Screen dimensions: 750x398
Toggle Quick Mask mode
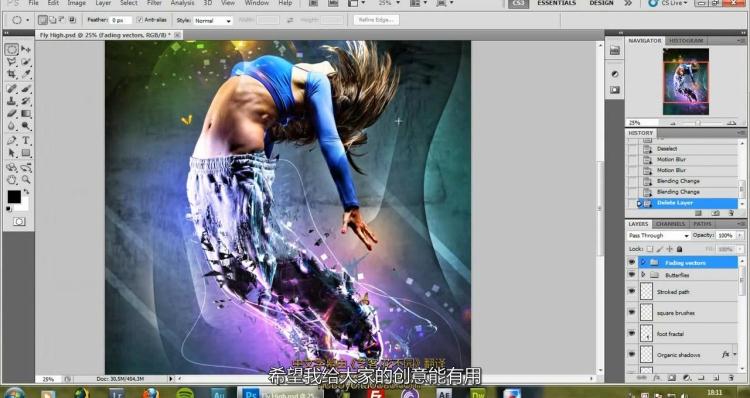(19, 221)
